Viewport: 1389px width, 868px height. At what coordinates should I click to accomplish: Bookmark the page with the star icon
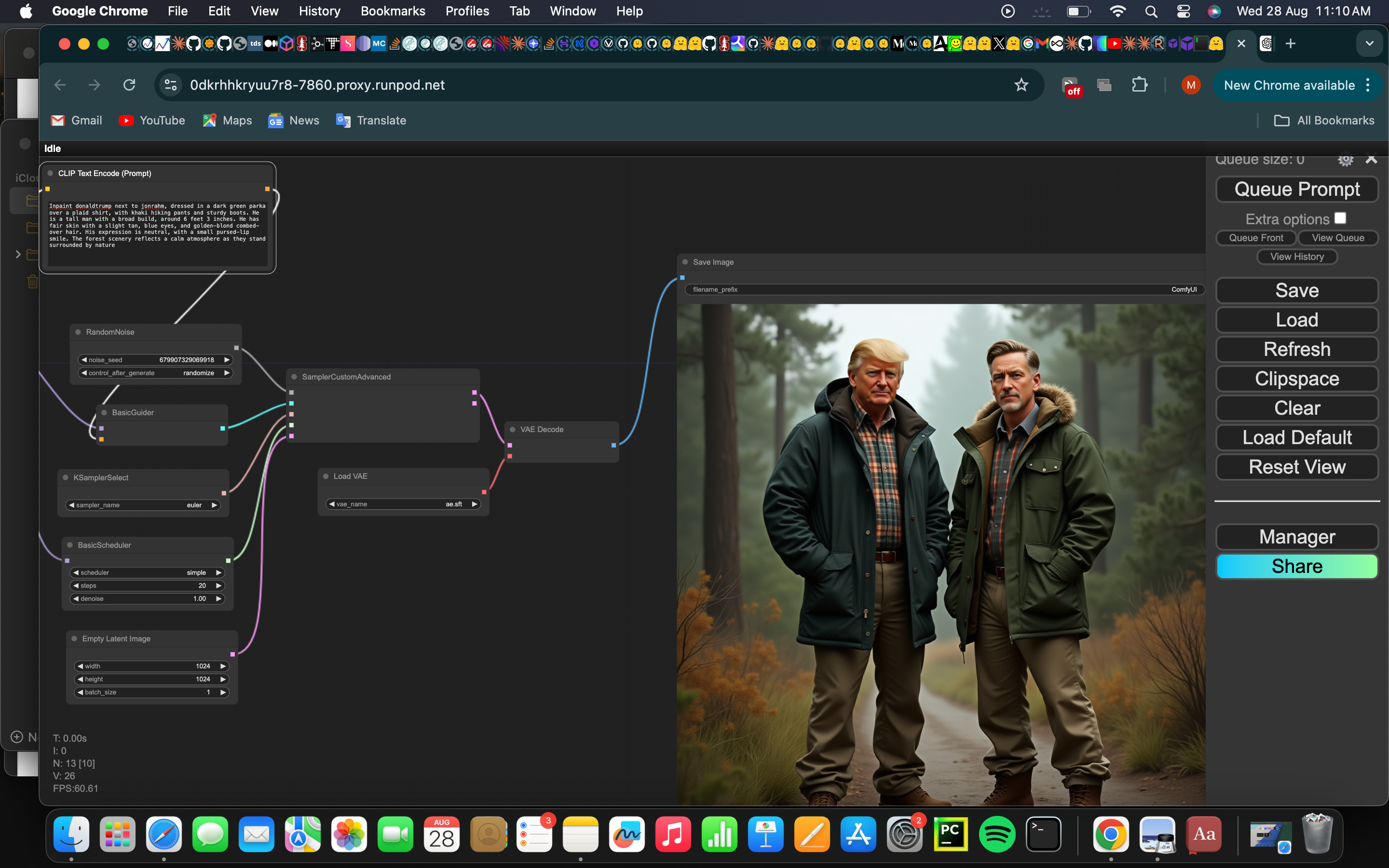point(1021,84)
